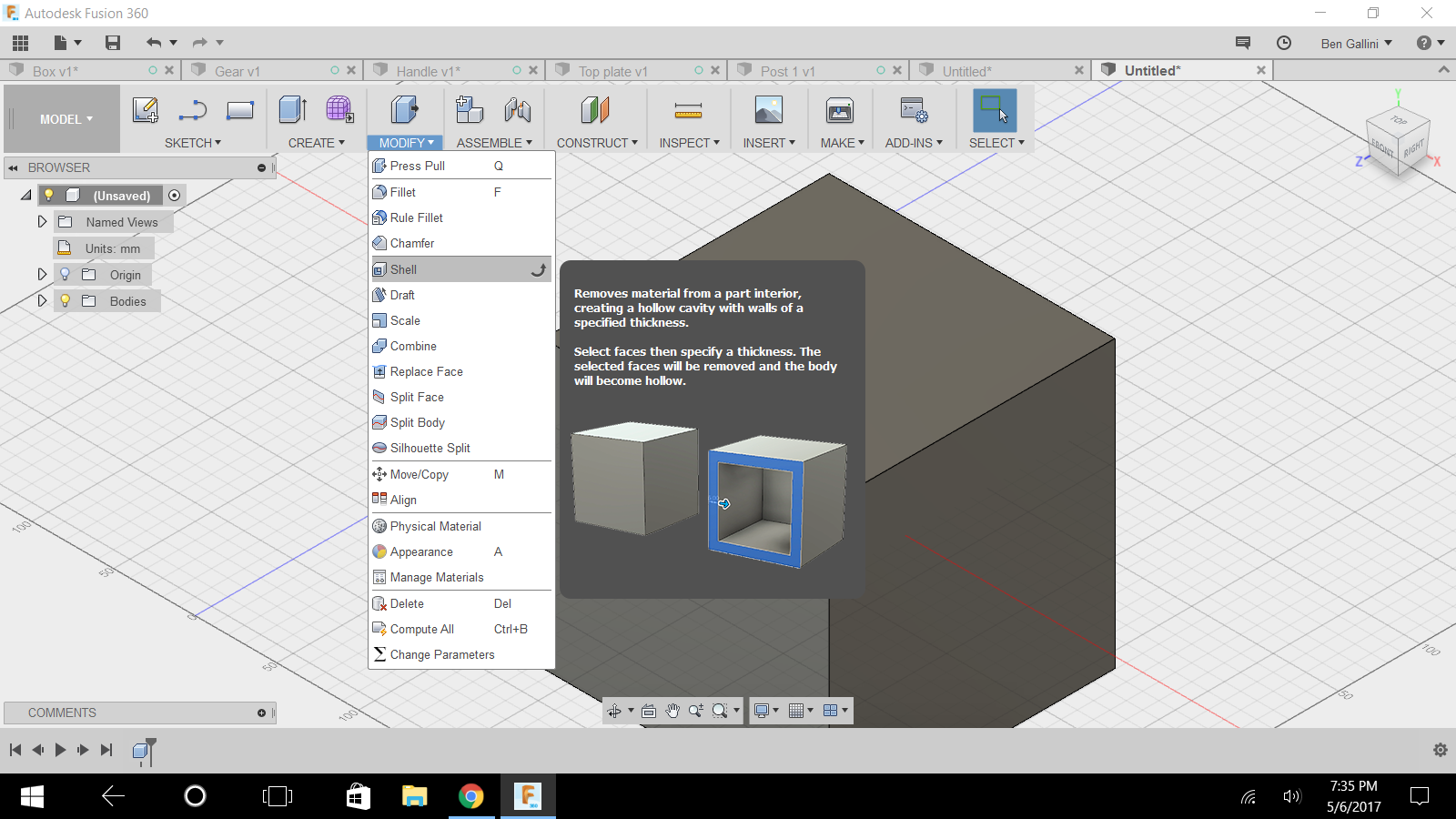Viewport: 1456px width, 819px height.
Task: Click the 3D Print icon above Make
Action: (x=840, y=110)
